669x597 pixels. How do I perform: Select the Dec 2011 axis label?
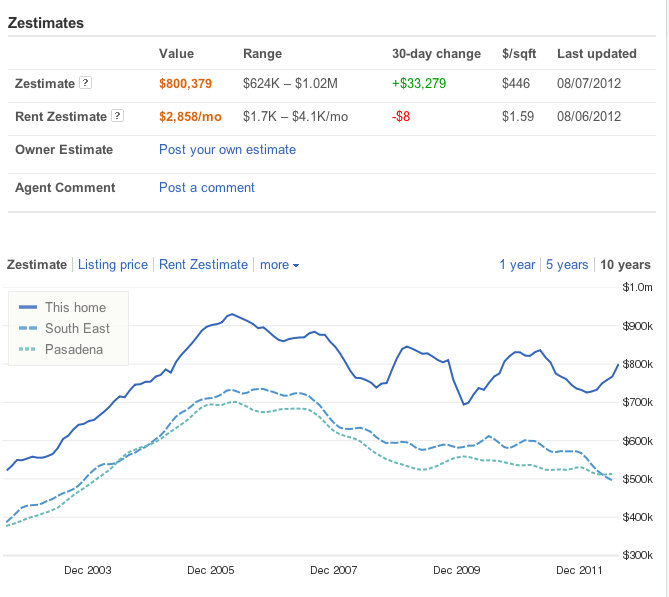point(579,570)
